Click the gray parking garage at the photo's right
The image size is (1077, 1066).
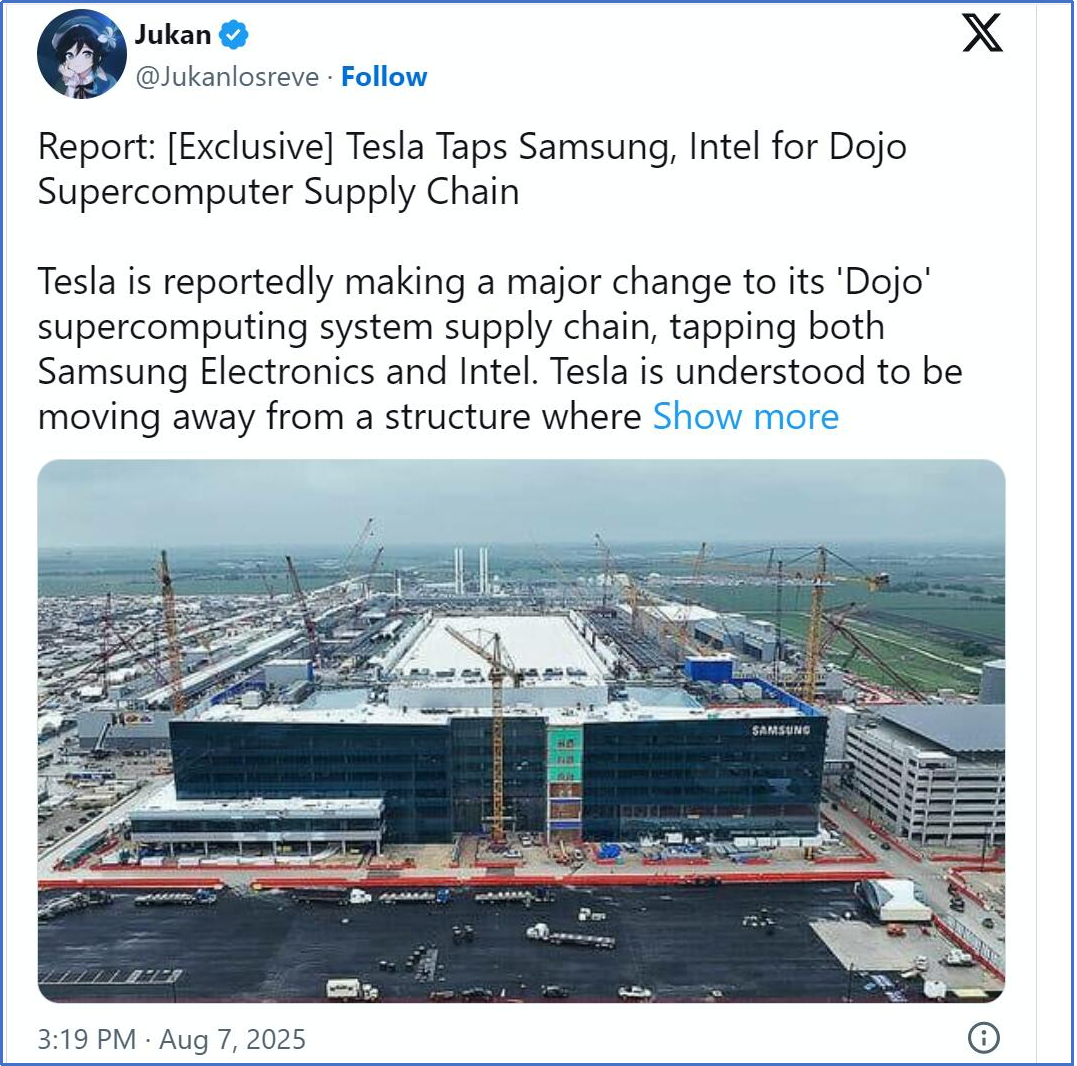[924, 776]
